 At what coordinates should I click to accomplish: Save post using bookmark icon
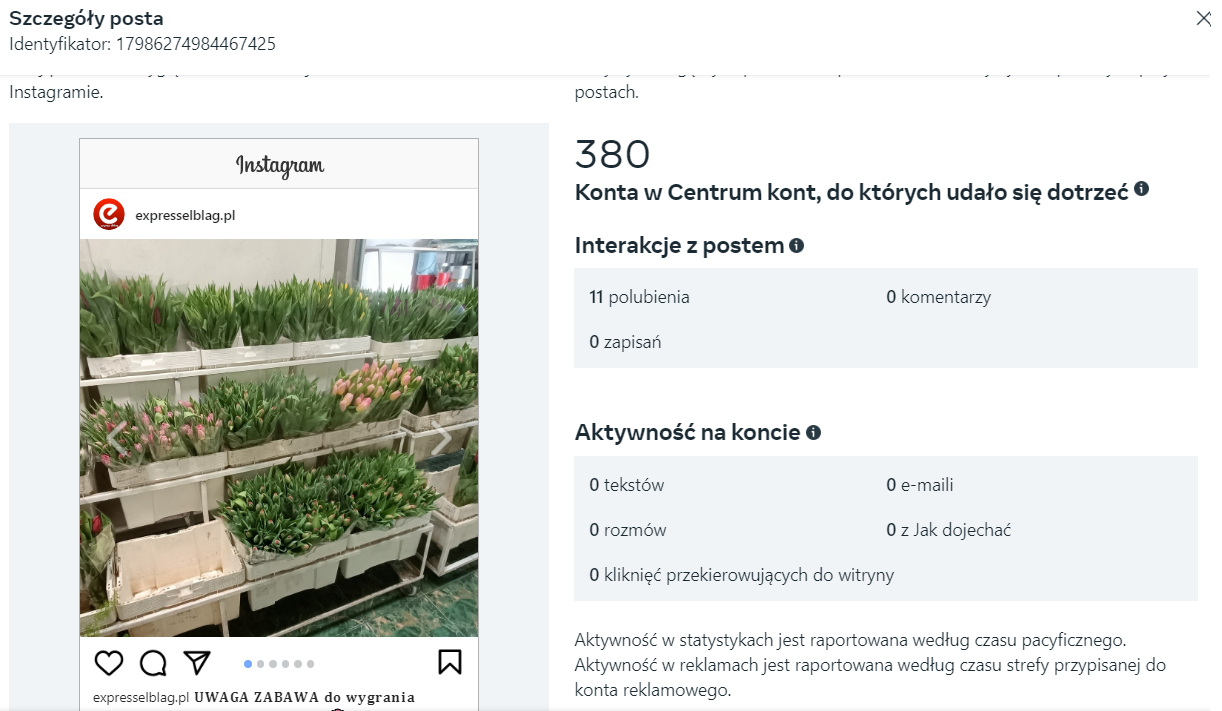point(449,662)
